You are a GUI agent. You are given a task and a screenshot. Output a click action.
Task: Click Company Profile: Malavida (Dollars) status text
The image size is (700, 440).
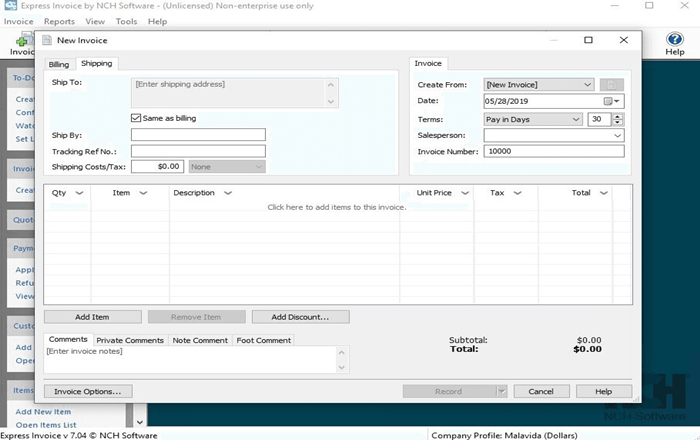[x=504, y=435]
